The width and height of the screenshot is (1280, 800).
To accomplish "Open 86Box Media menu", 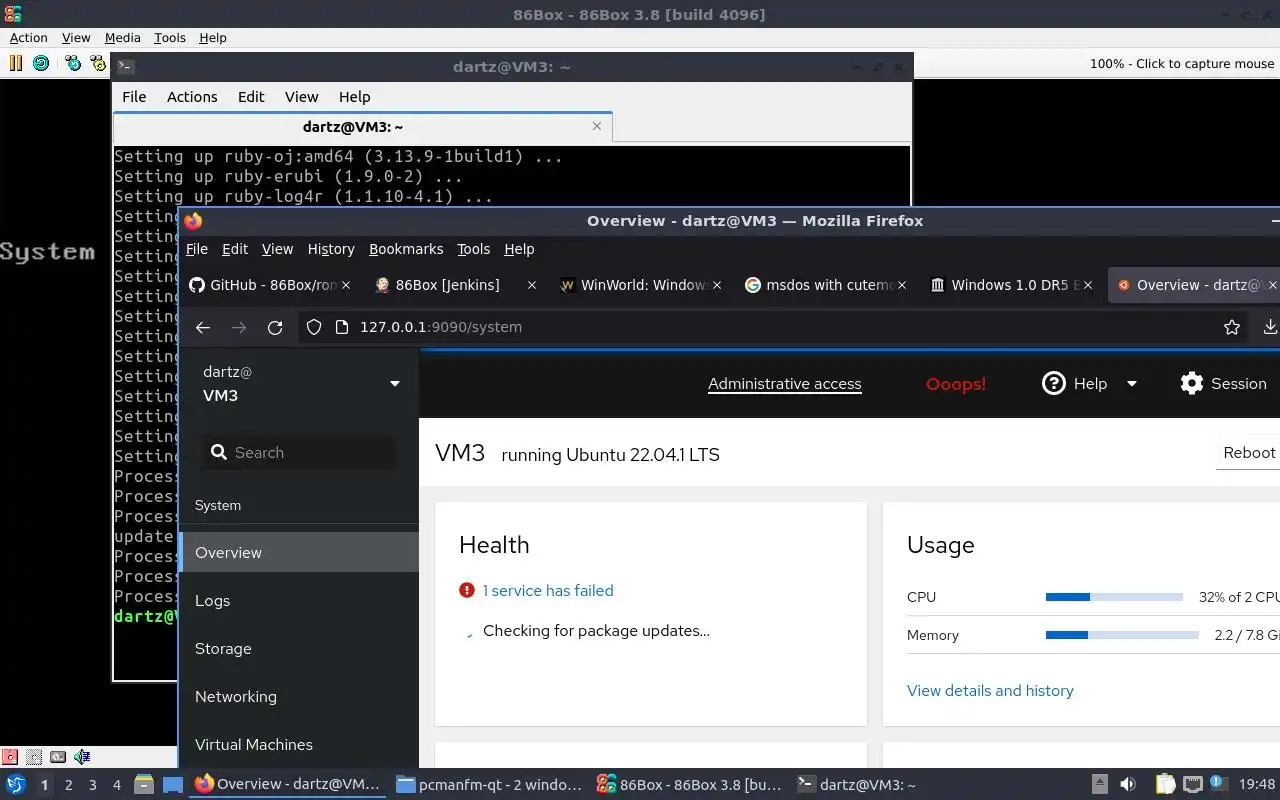I will coord(122,37).
